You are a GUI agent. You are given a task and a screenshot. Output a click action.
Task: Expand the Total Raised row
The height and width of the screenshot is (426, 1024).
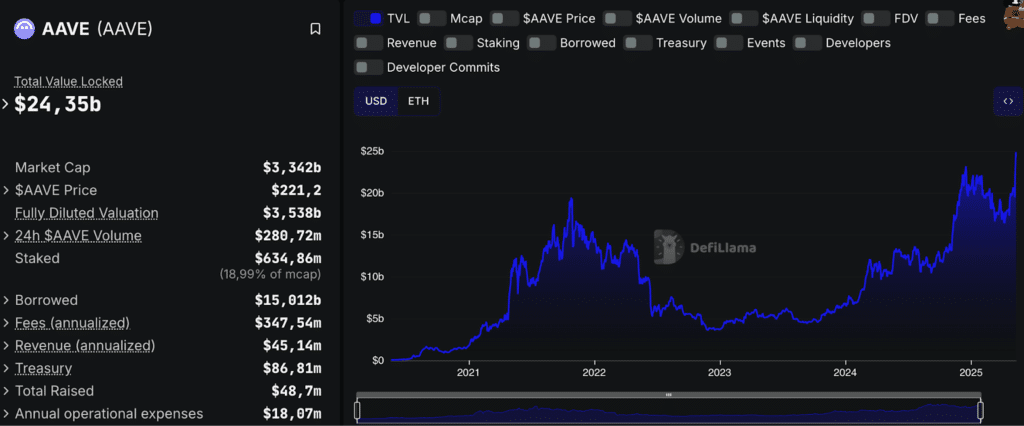click(5, 391)
